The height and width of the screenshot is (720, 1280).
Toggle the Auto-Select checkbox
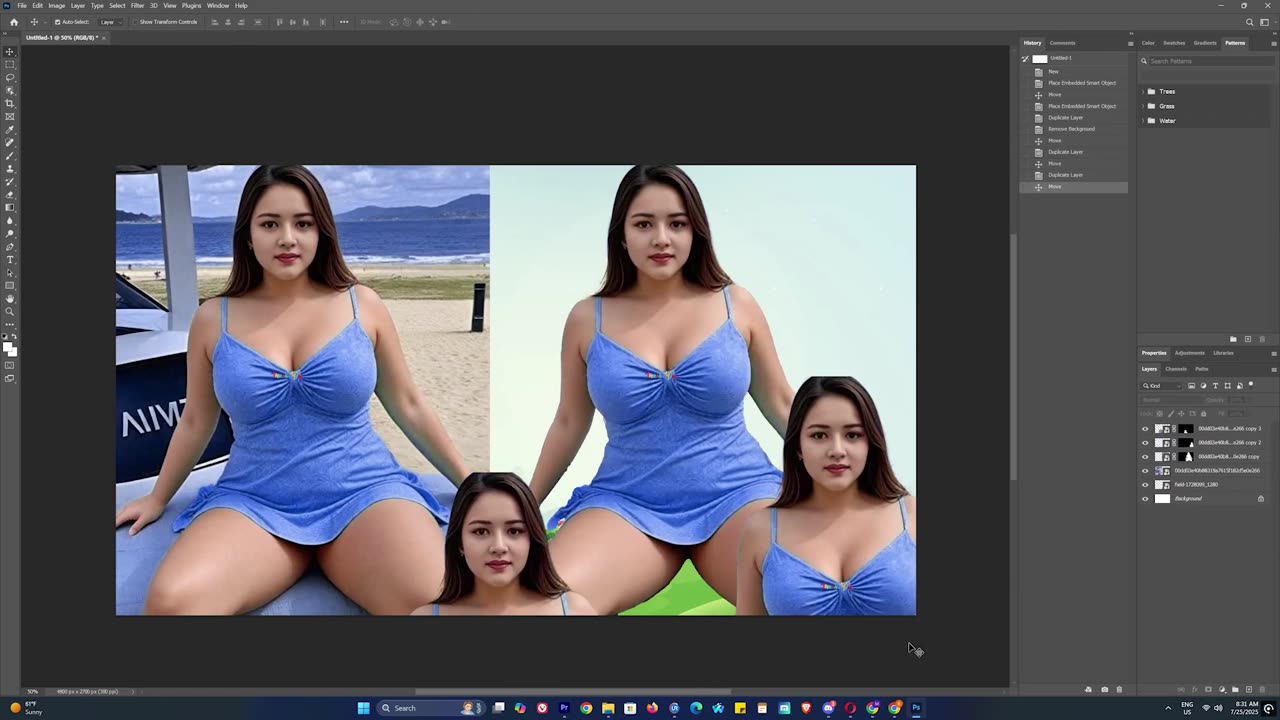click(57, 22)
